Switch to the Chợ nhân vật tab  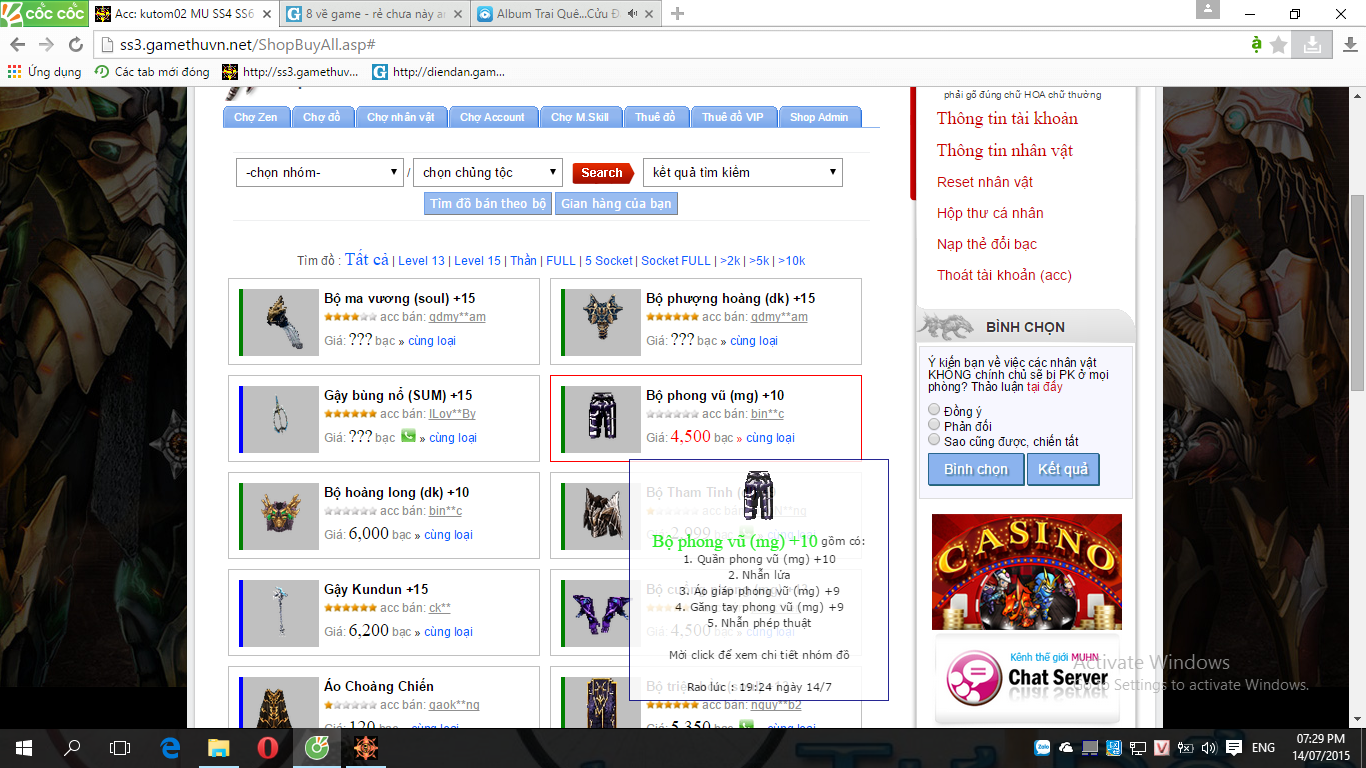pos(400,117)
